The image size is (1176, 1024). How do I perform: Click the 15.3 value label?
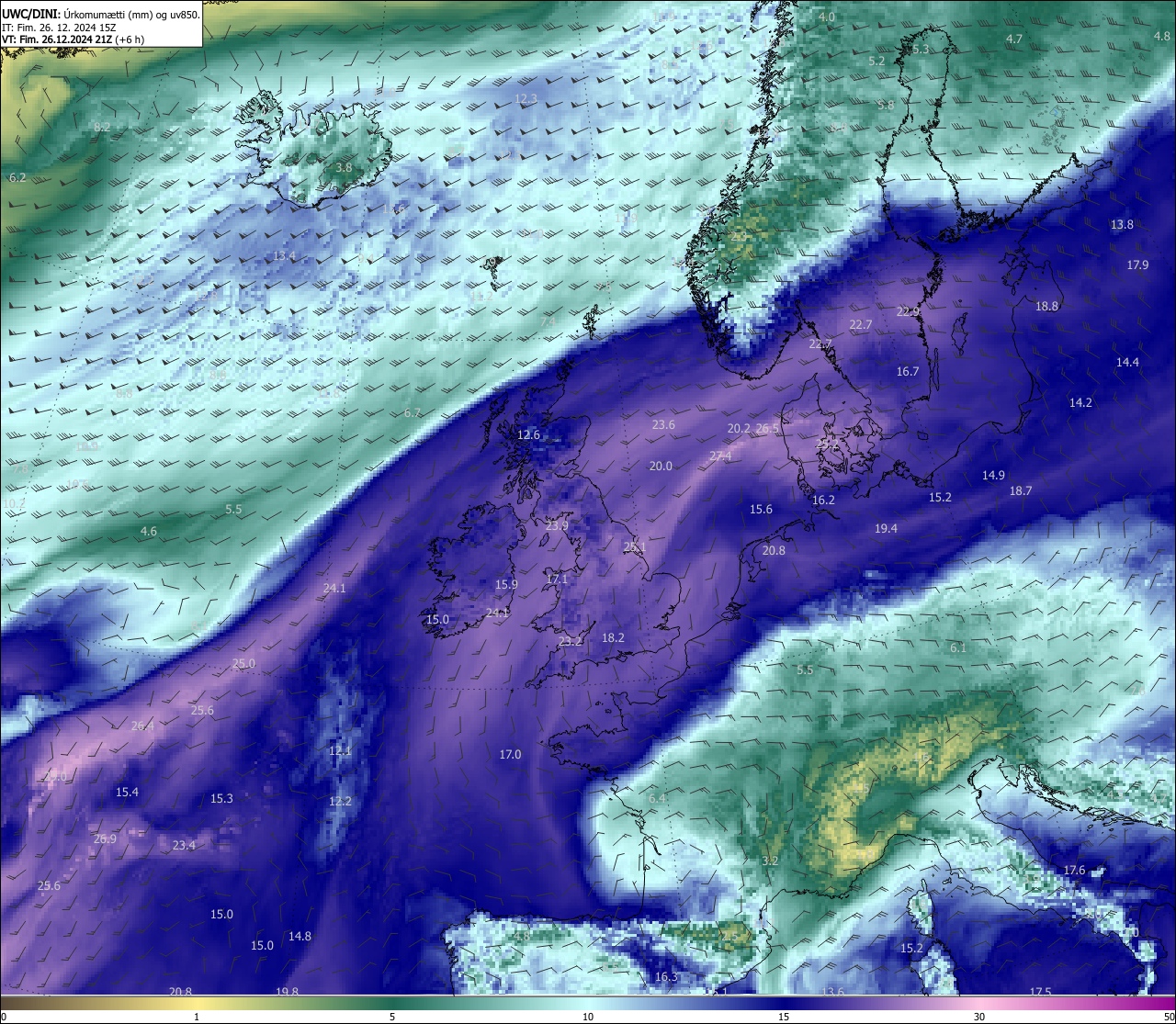[x=221, y=799]
